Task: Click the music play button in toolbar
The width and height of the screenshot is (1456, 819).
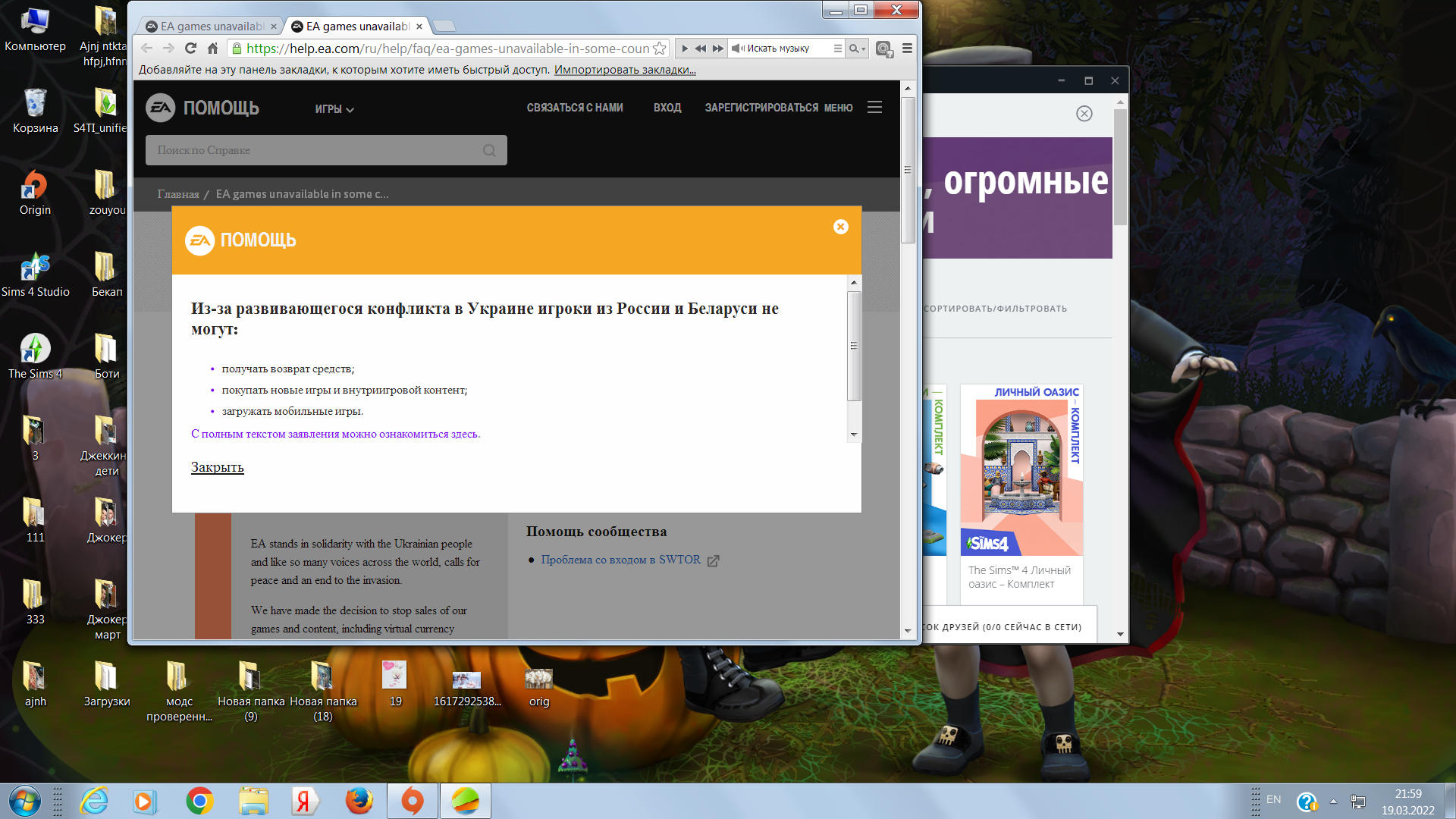Action: coord(685,49)
